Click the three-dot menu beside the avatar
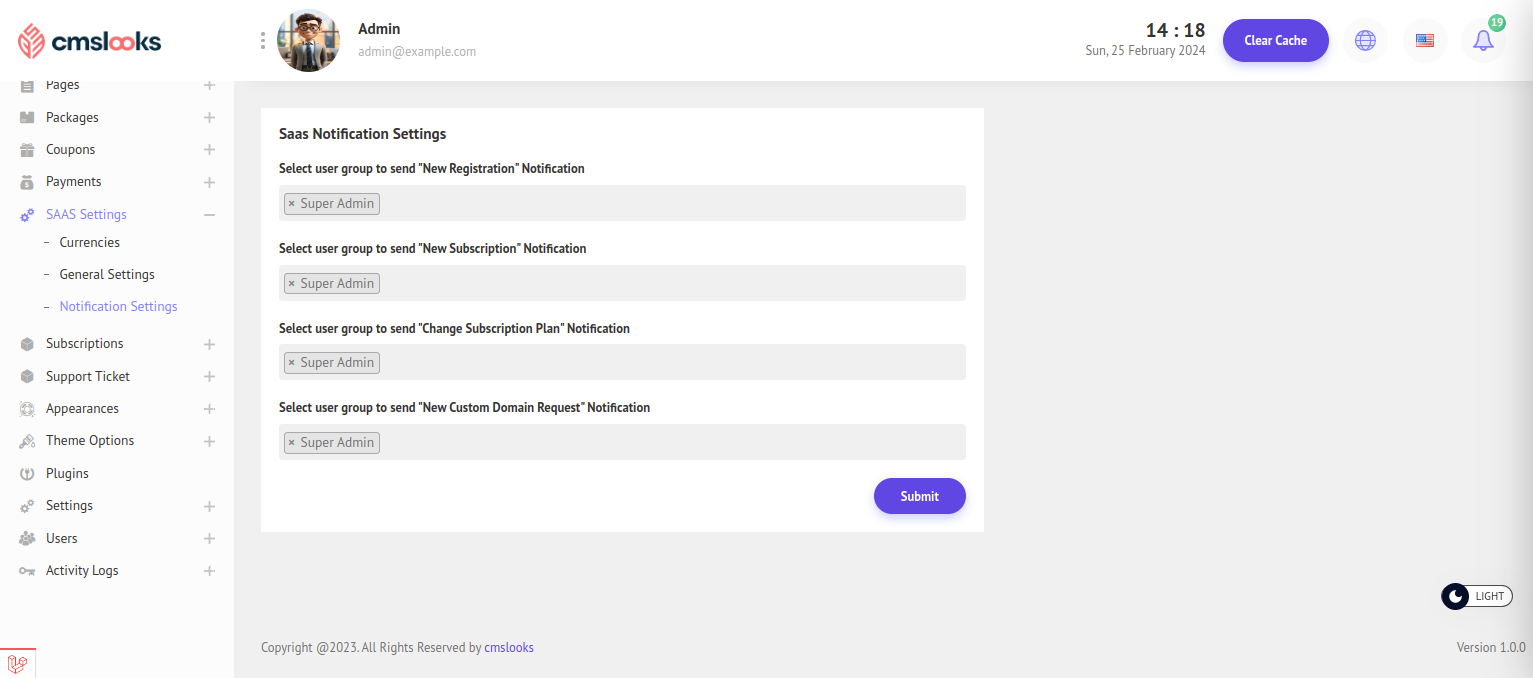Viewport: 1533px width, 678px height. click(x=263, y=40)
